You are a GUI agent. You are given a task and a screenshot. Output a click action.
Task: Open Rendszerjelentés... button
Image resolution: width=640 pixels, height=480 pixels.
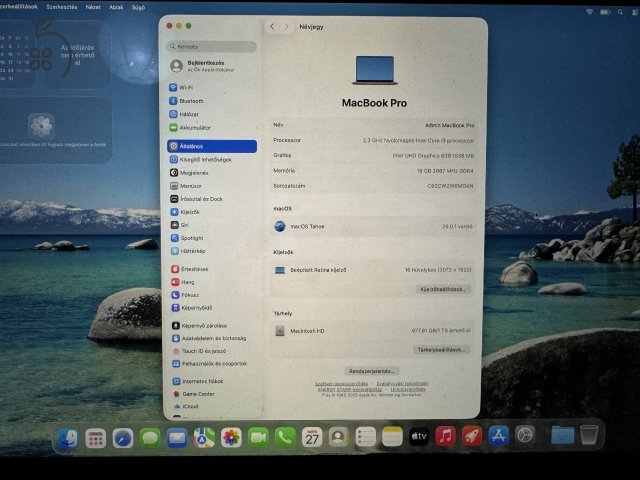[x=371, y=371]
